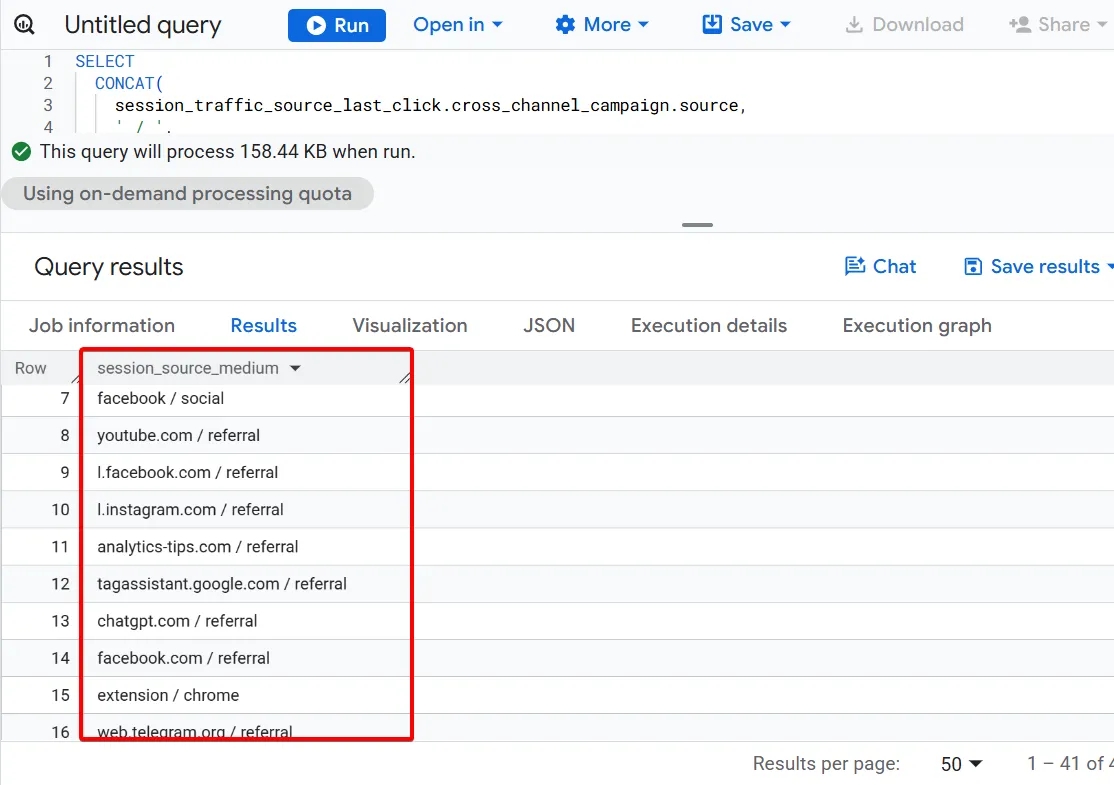
Task: Click the Download button
Action: tap(904, 25)
